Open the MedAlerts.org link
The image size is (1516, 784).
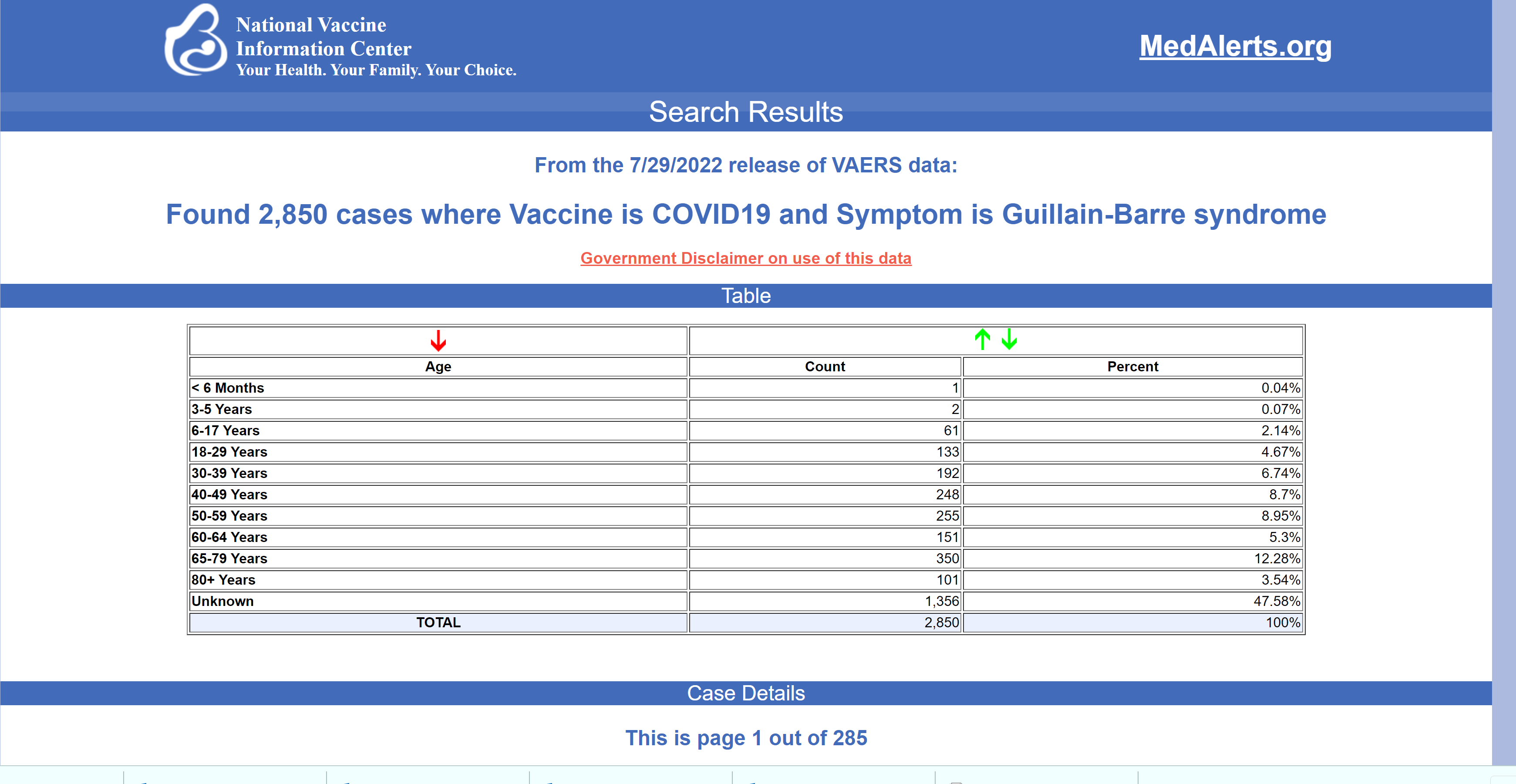tap(1235, 46)
